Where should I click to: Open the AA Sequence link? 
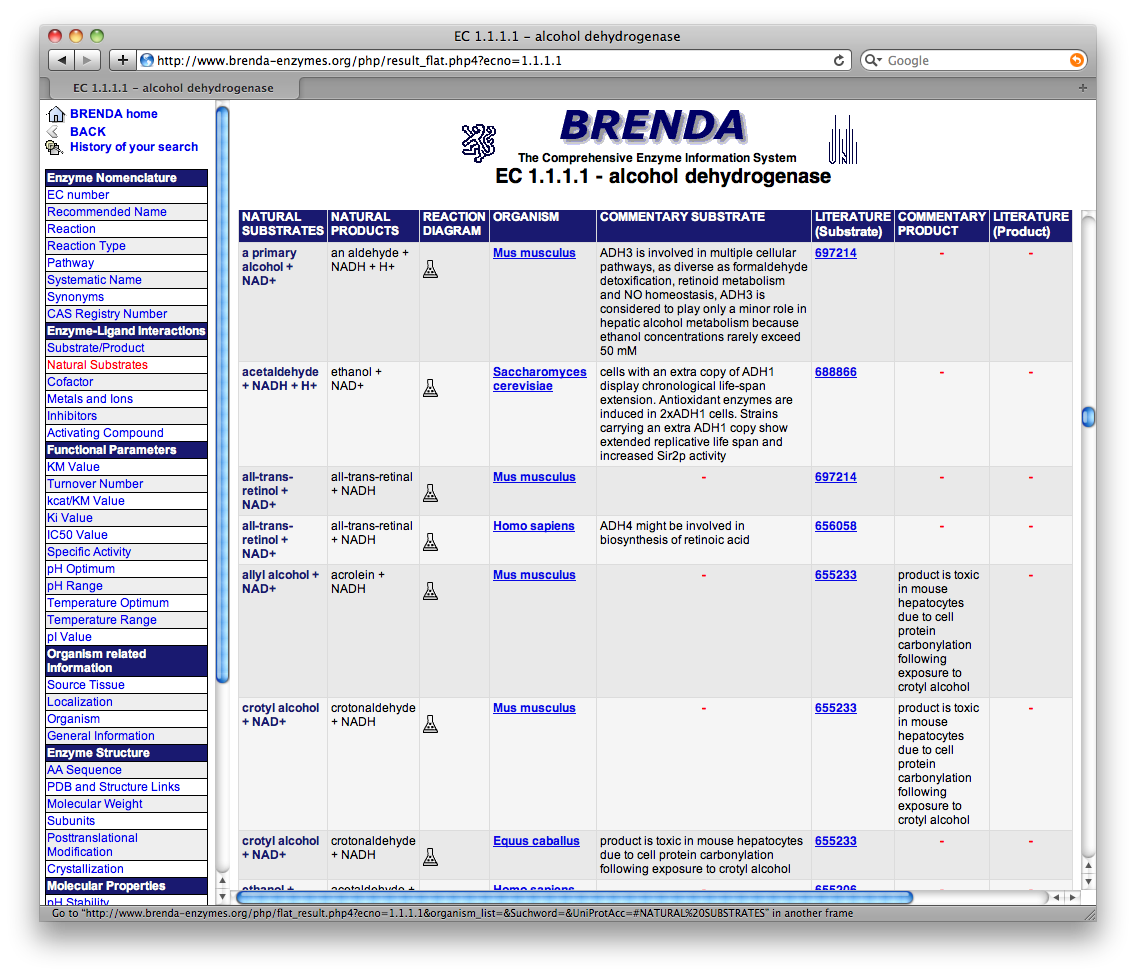pyautogui.click(x=84, y=769)
